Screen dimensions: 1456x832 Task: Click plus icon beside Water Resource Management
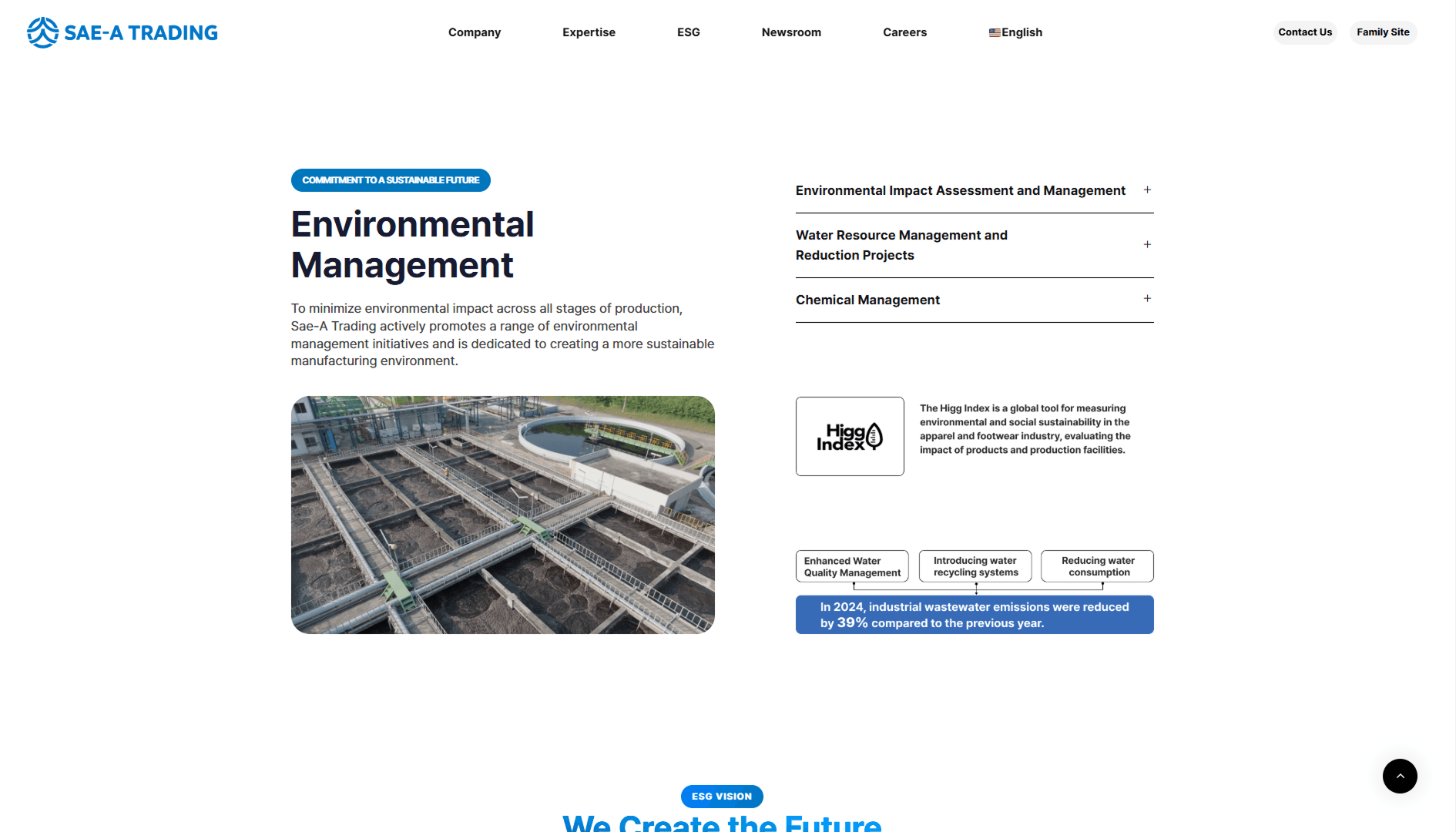pyautogui.click(x=1147, y=244)
